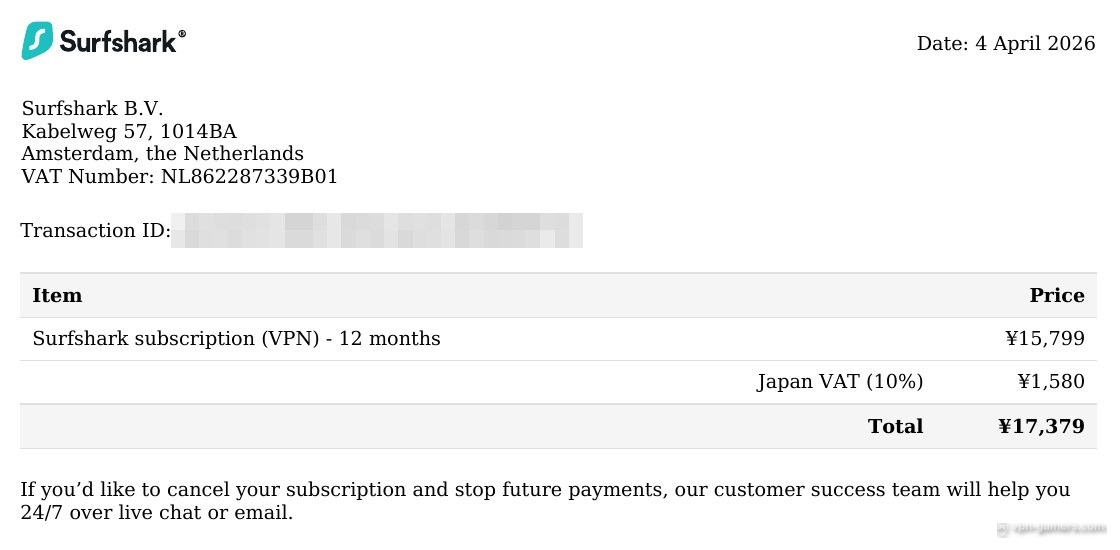Viewport: 1120px width, 550px height.
Task: Click the Transaction ID label
Action: pyautogui.click(x=96, y=231)
